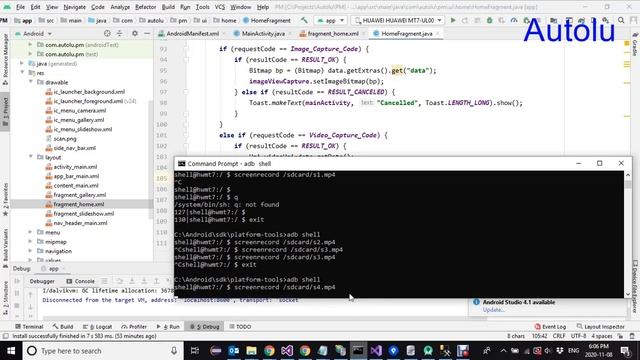Open Outlook from the taskbar
The image size is (640, 360).
pos(233,351)
